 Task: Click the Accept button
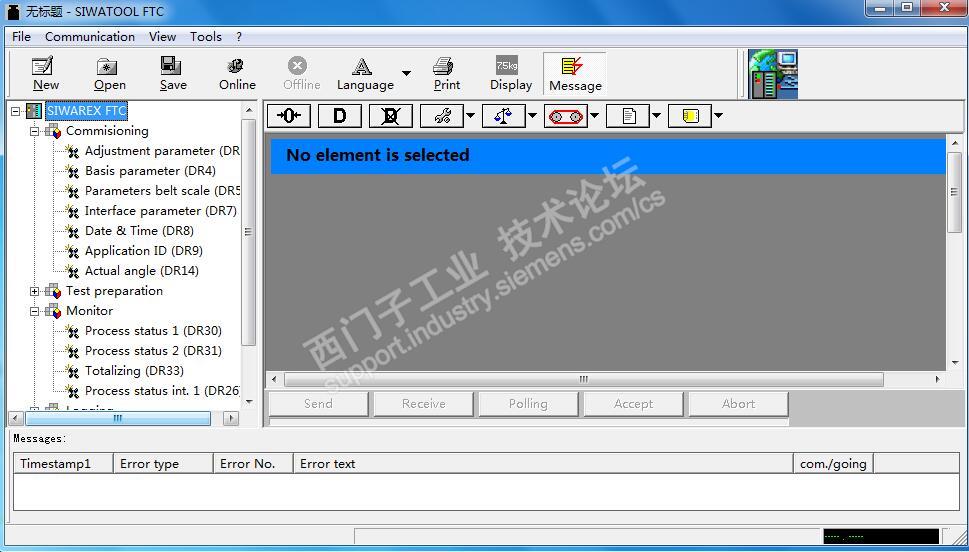coord(633,404)
